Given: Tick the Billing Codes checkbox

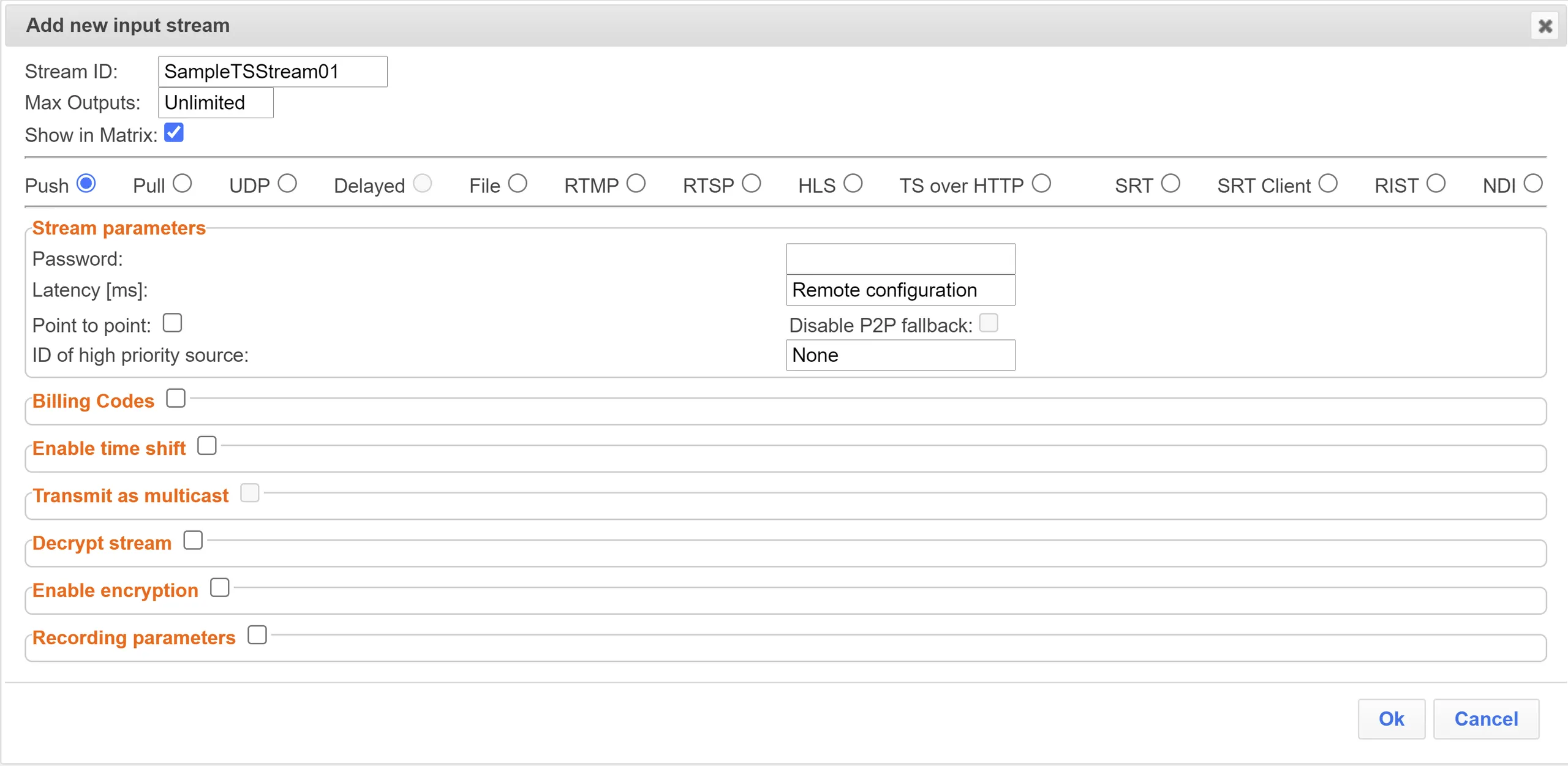Looking at the screenshot, I should click(x=176, y=398).
